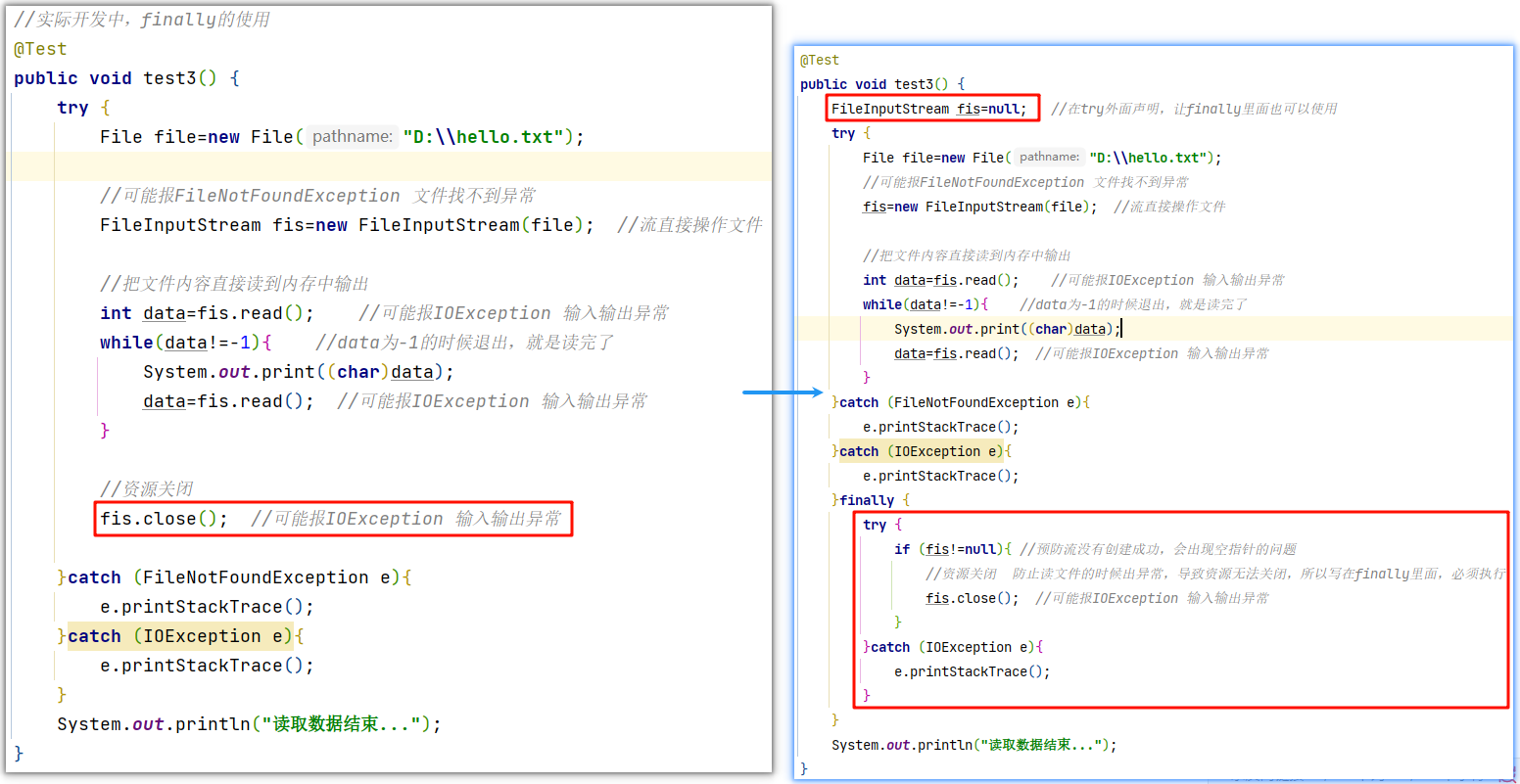Viewport: 1520px width, 784px height.
Task: Click highlighted "}catch (IOException e){" in left panel
Action: click(181, 636)
